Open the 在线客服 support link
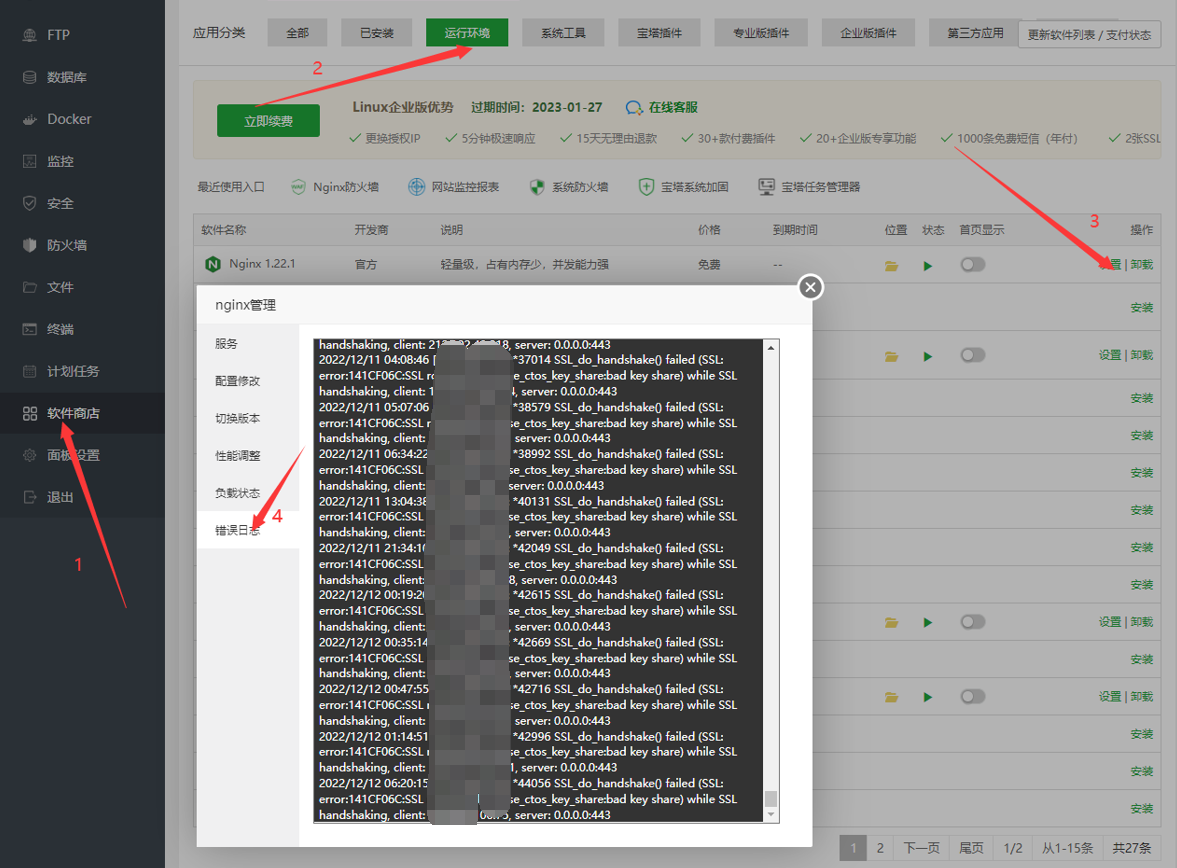This screenshot has width=1177, height=868. coord(662,107)
